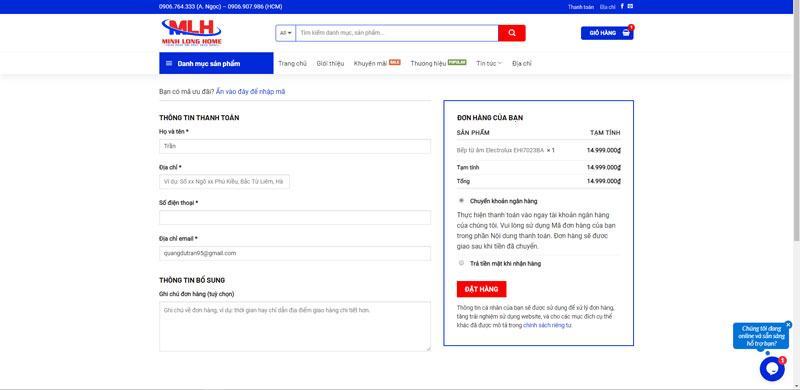
Task: Click the product search input box
Action: pyautogui.click(x=397, y=33)
